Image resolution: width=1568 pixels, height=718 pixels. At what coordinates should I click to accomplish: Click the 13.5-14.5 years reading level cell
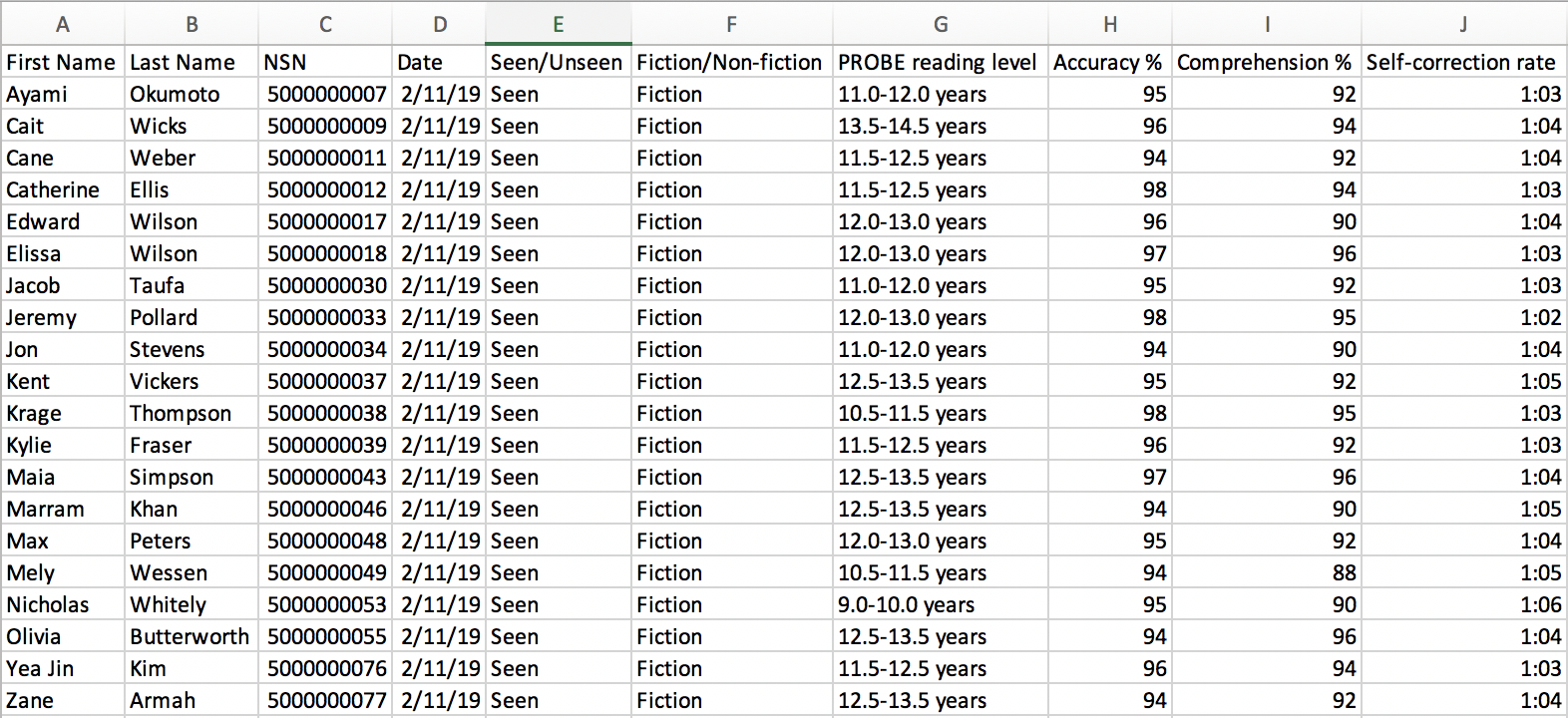coord(910,126)
